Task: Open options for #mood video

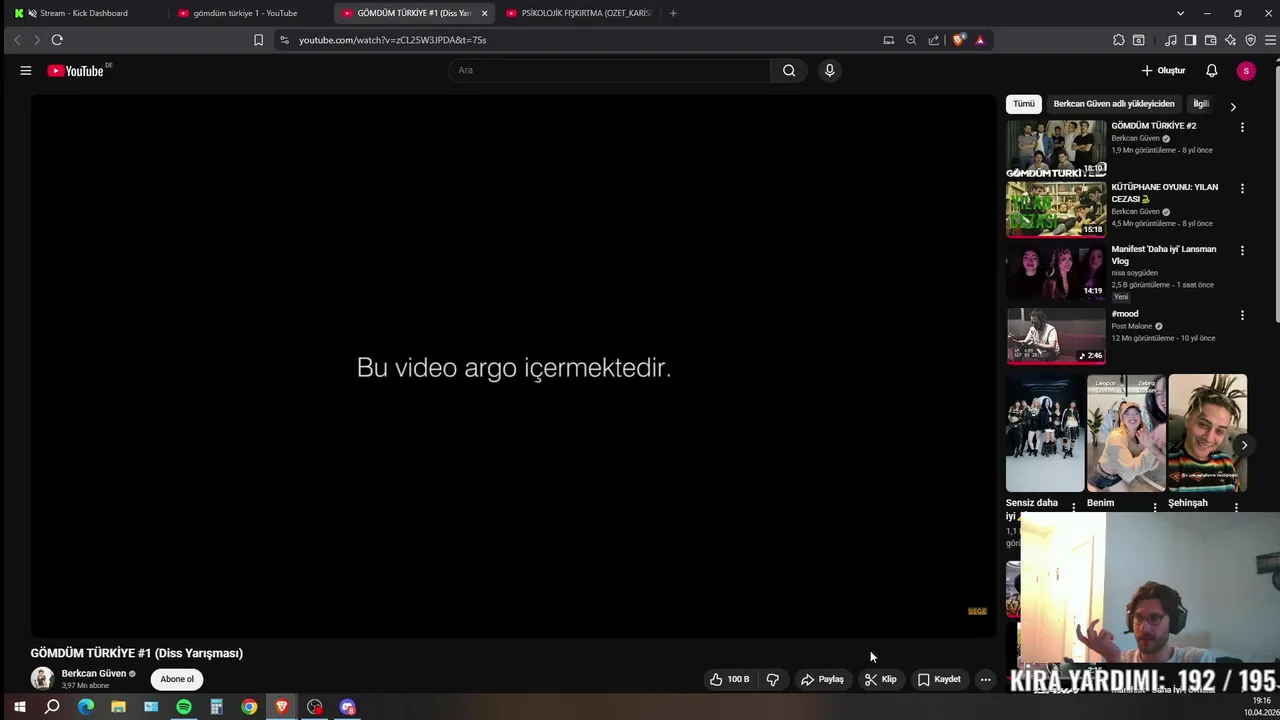Action: [x=1242, y=315]
